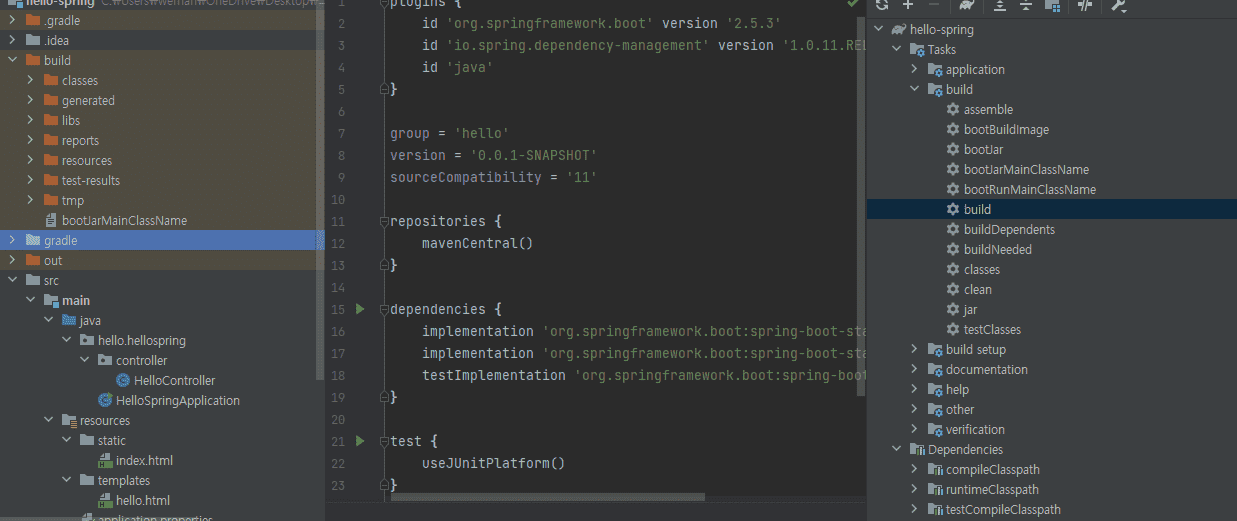
Task: Expand the testCompileClasspath dependencies
Action: 915,510
